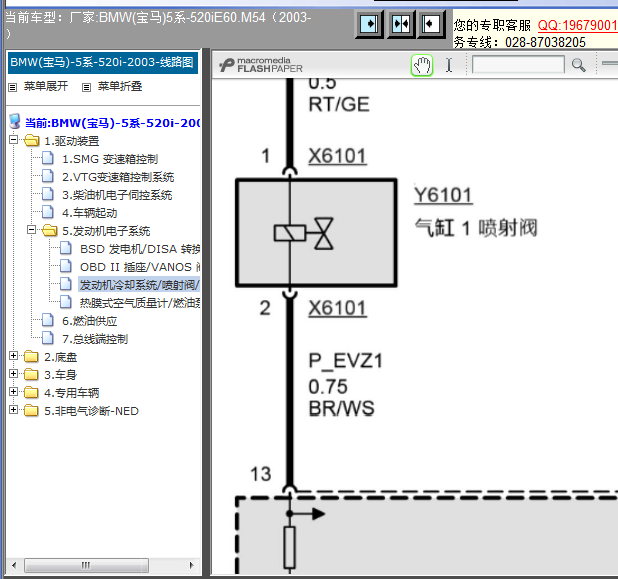Click the page icon of 7.总线端控制
618x579 pixels.
click(48, 338)
